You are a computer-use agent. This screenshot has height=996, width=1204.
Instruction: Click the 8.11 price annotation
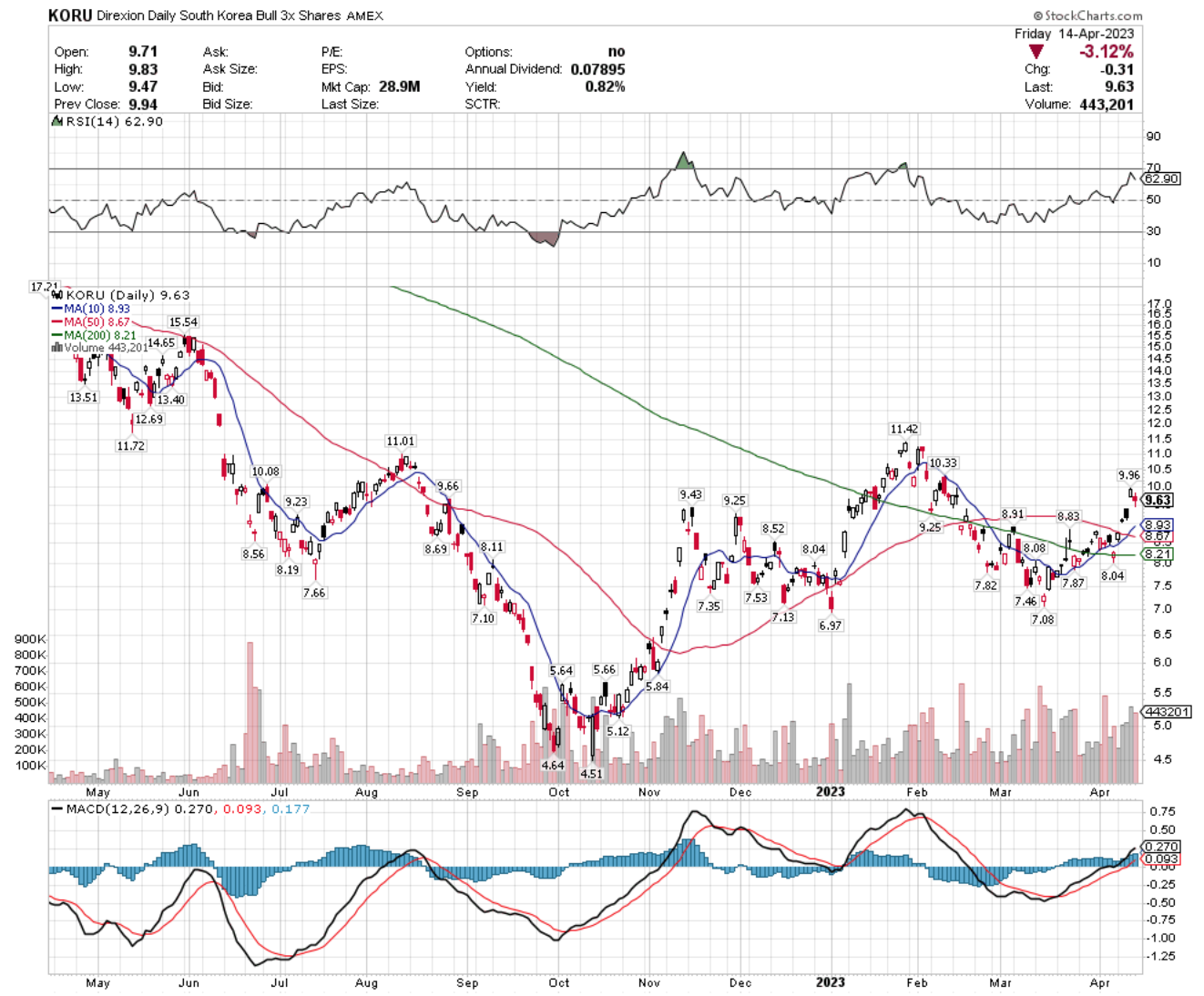(x=492, y=546)
